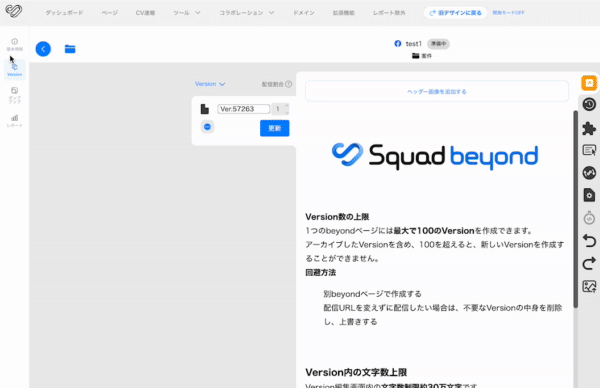Open the puzzle piece extensions icon
Image resolution: width=600 pixels, height=388 pixels.
point(589,128)
